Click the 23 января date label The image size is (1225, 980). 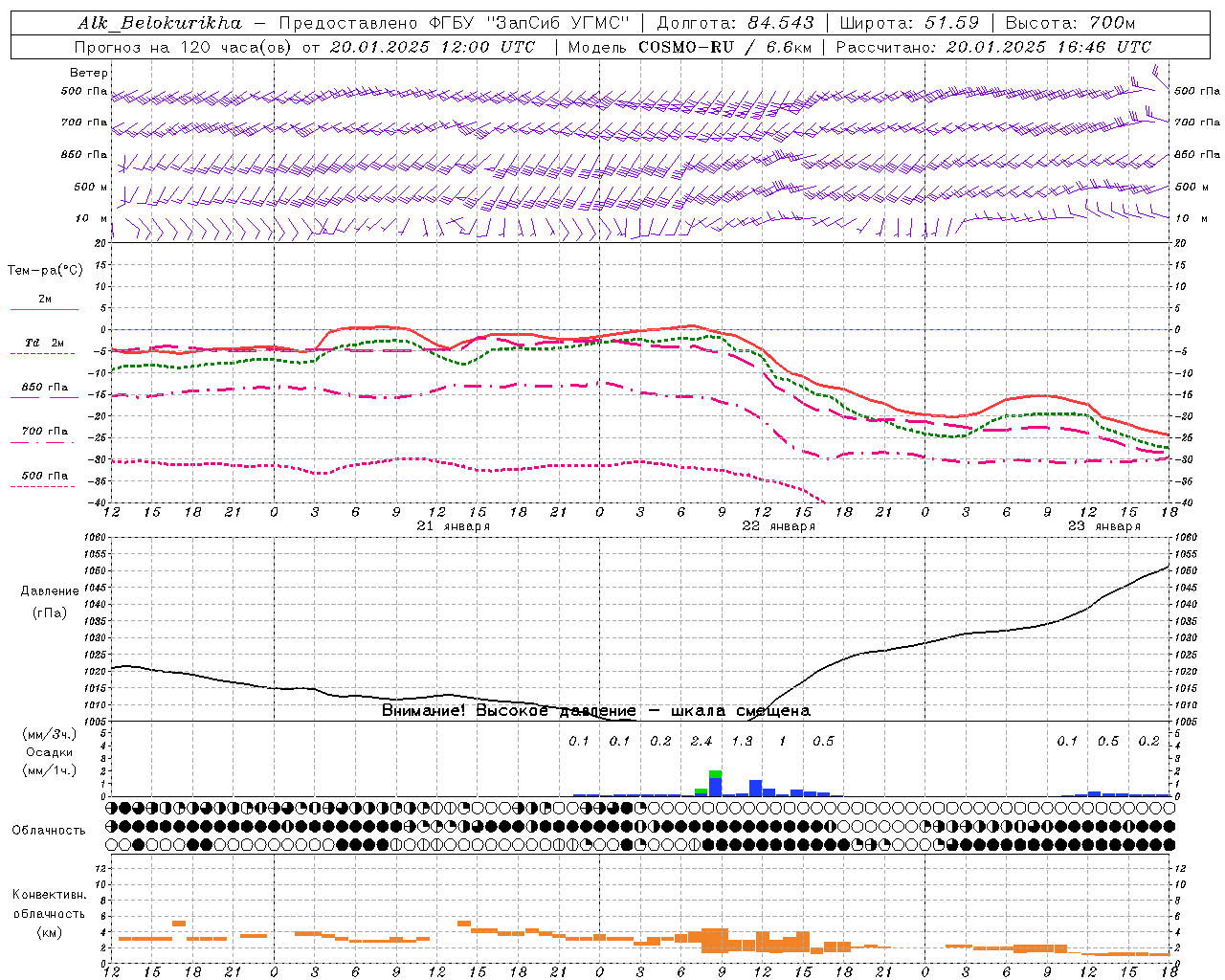click(x=1103, y=526)
